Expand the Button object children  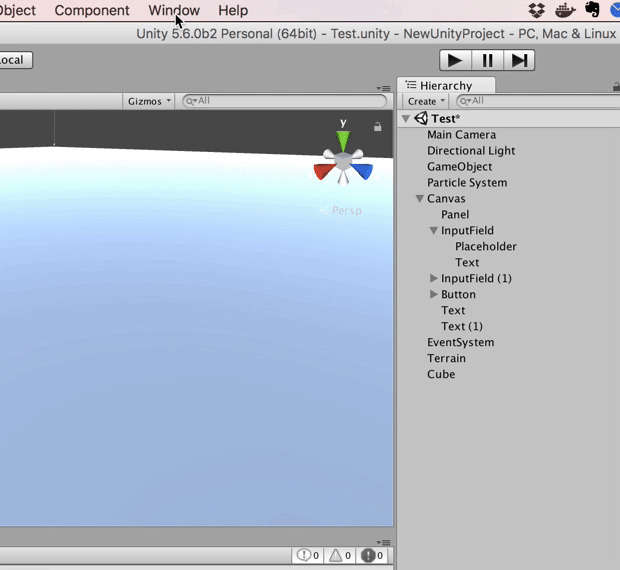point(433,294)
